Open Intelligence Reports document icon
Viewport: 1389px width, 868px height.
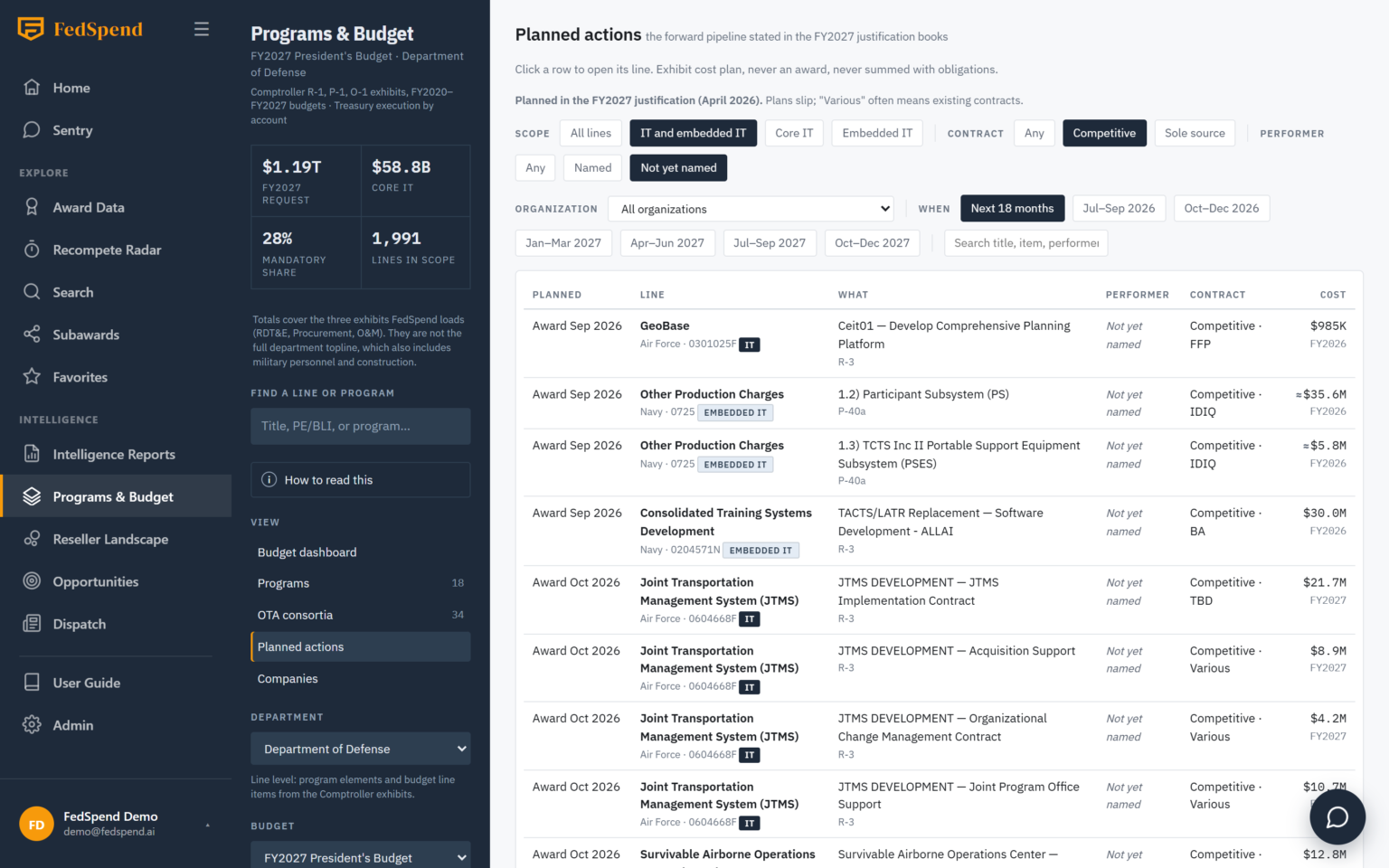click(32, 454)
